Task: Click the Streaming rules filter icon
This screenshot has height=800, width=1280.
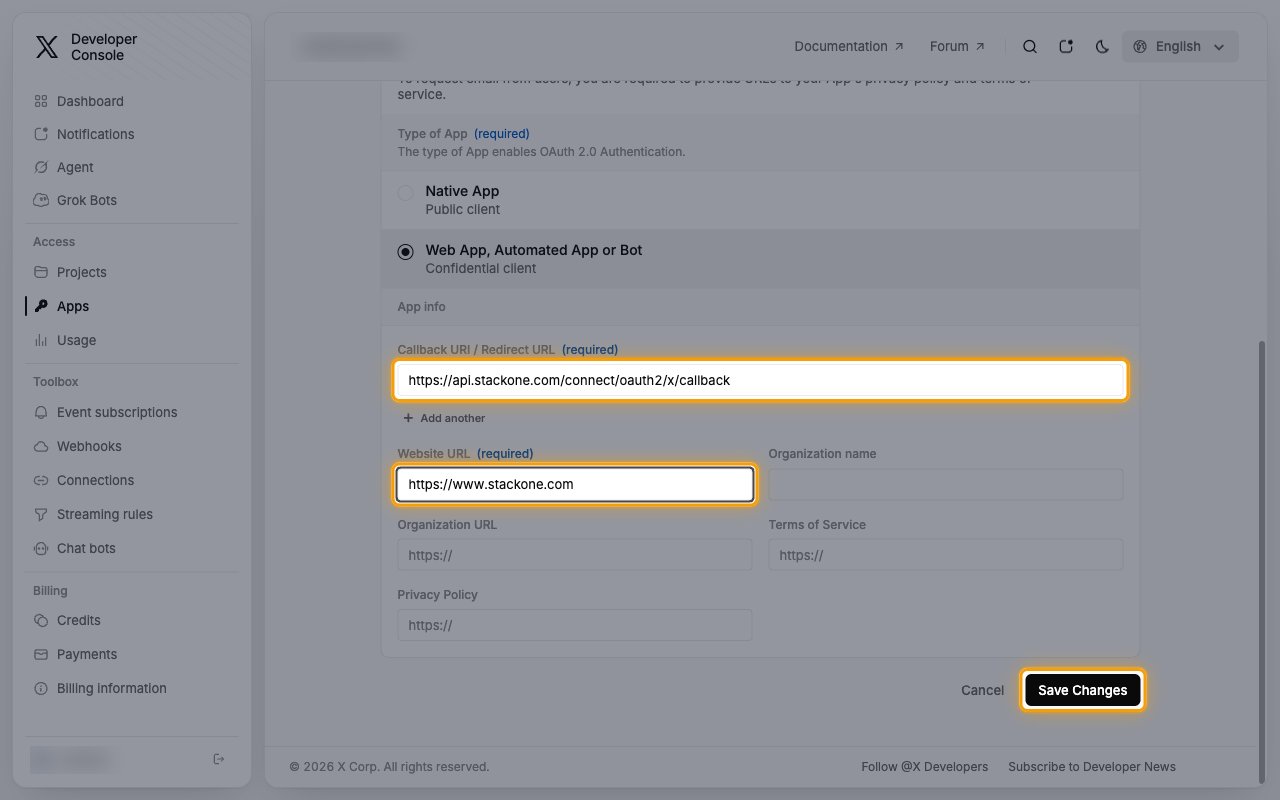Action: (x=41, y=514)
